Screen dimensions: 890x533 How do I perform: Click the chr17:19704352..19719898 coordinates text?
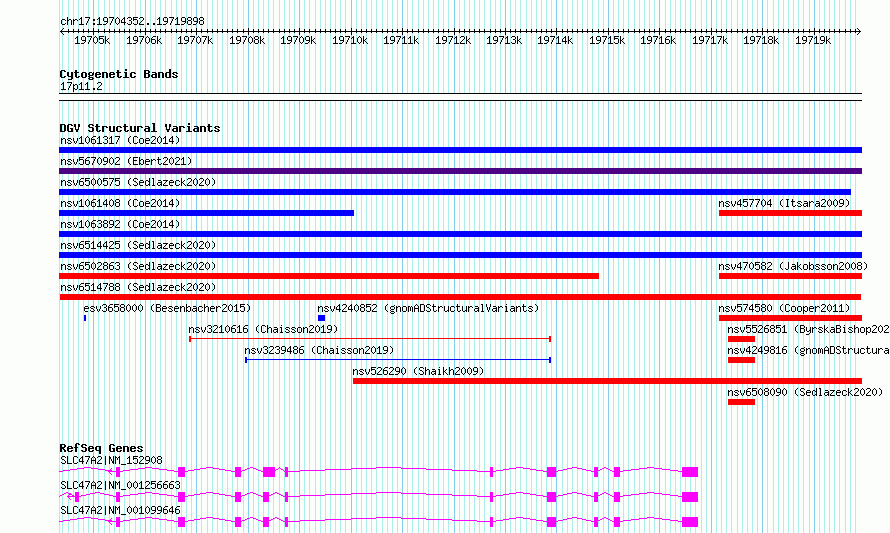pyautogui.click(x=132, y=22)
